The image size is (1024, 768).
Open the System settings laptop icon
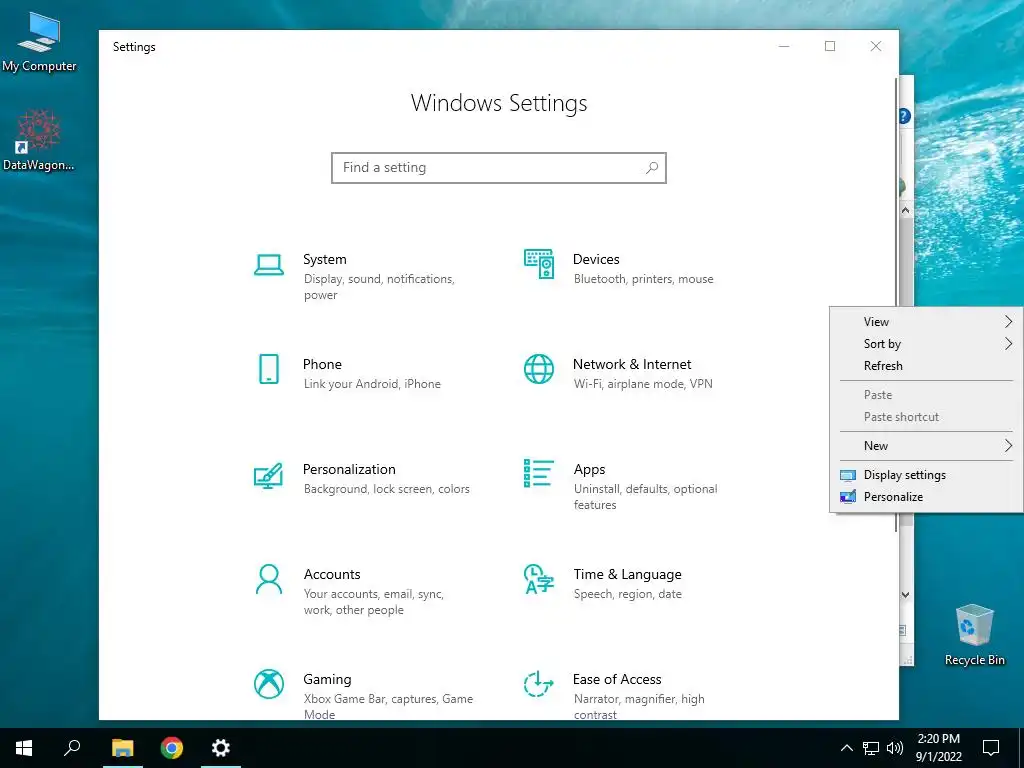(x=268, y=265)
